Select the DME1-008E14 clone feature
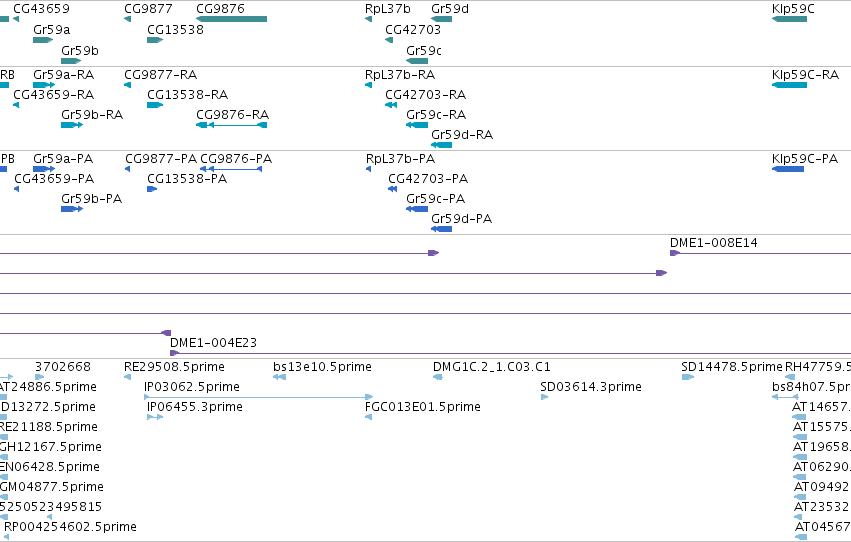Screen dimensions: 851x542 click(760, 253)
